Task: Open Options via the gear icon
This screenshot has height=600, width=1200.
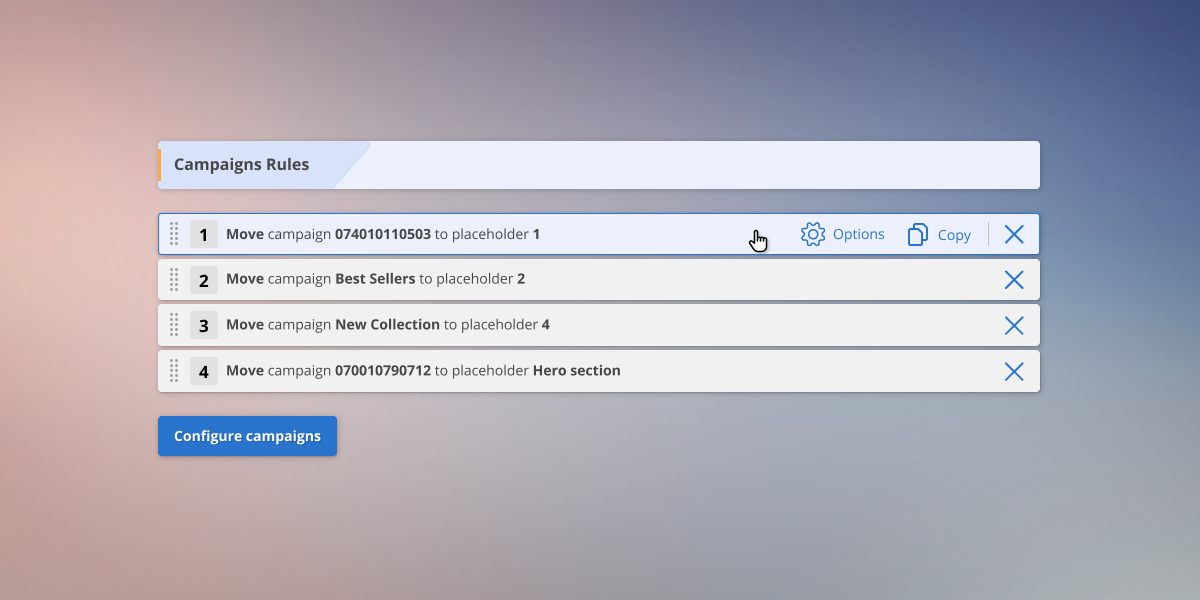Action: point(814,233)
